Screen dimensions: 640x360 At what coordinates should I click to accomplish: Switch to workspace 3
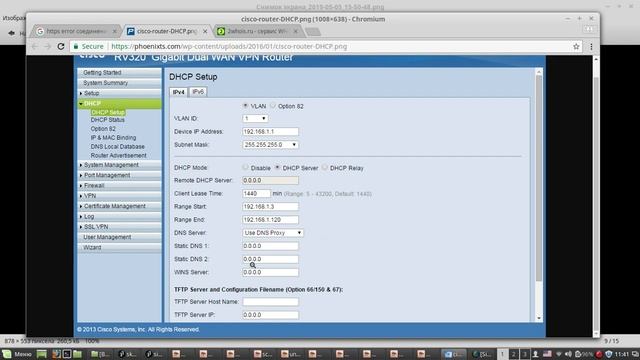(x=524, y=354)
